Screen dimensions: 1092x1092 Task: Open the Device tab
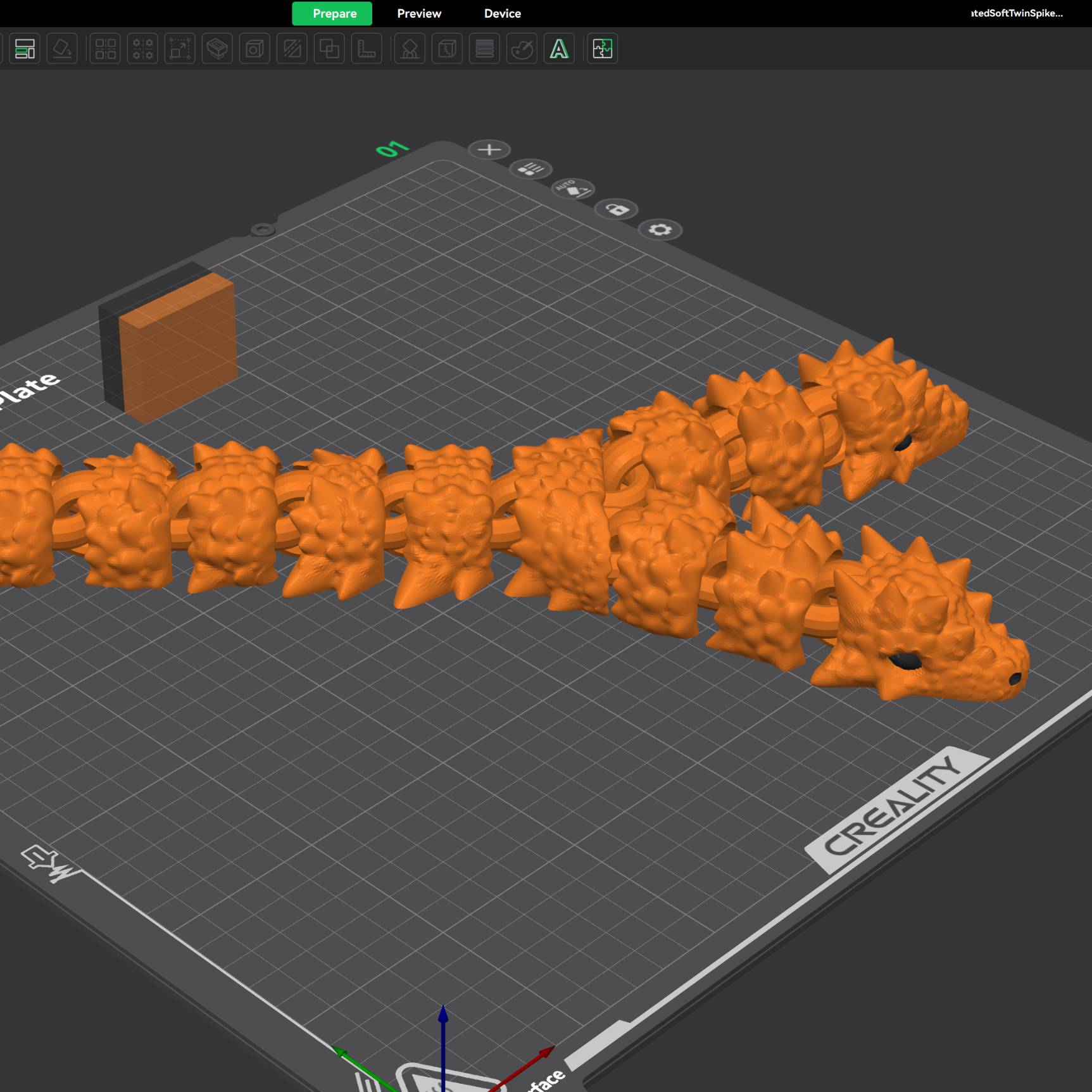[502, 13]
